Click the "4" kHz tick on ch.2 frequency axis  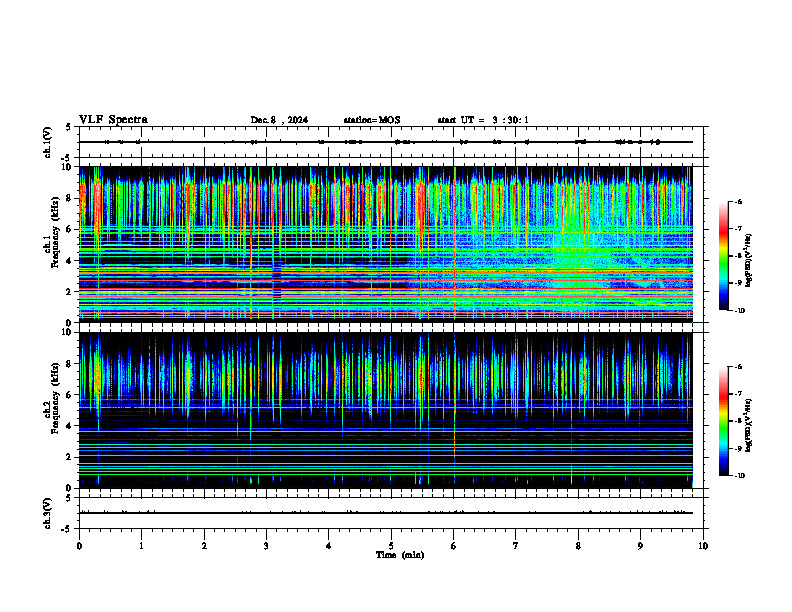[70, 426]
